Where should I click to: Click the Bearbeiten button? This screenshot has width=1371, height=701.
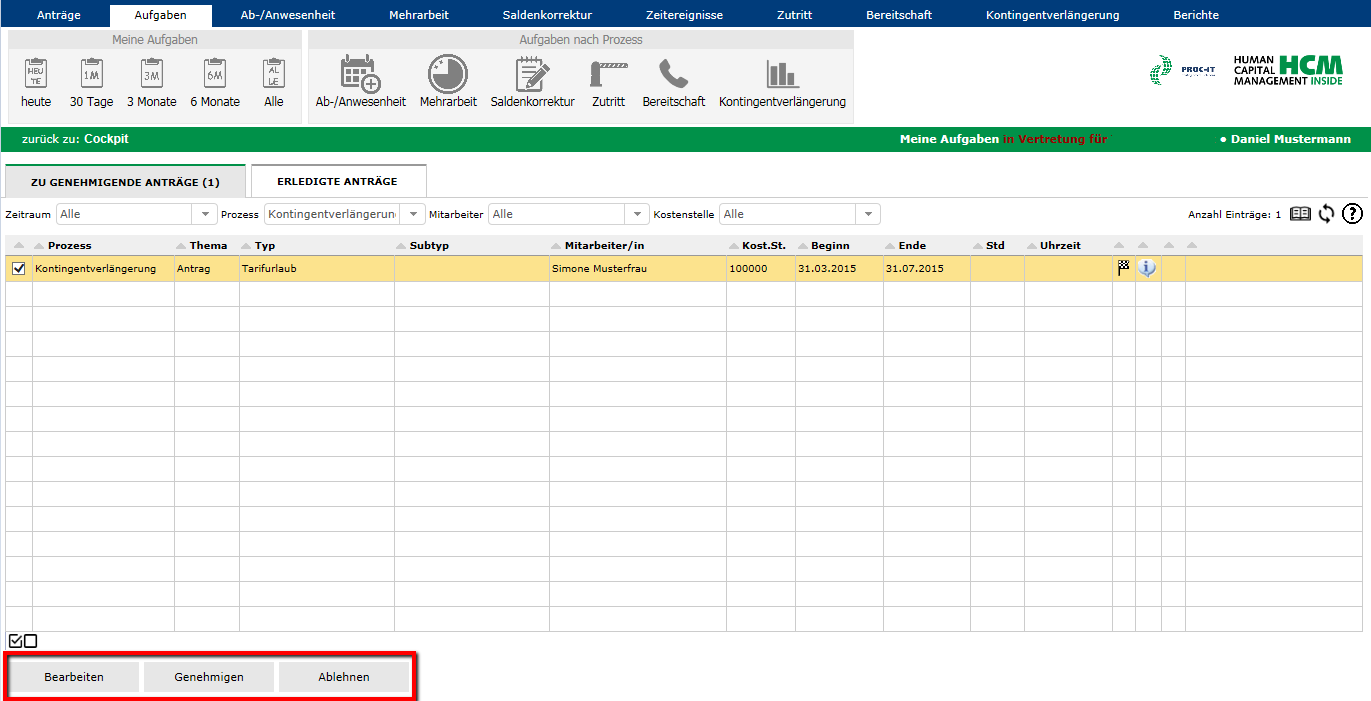[74, 677]
